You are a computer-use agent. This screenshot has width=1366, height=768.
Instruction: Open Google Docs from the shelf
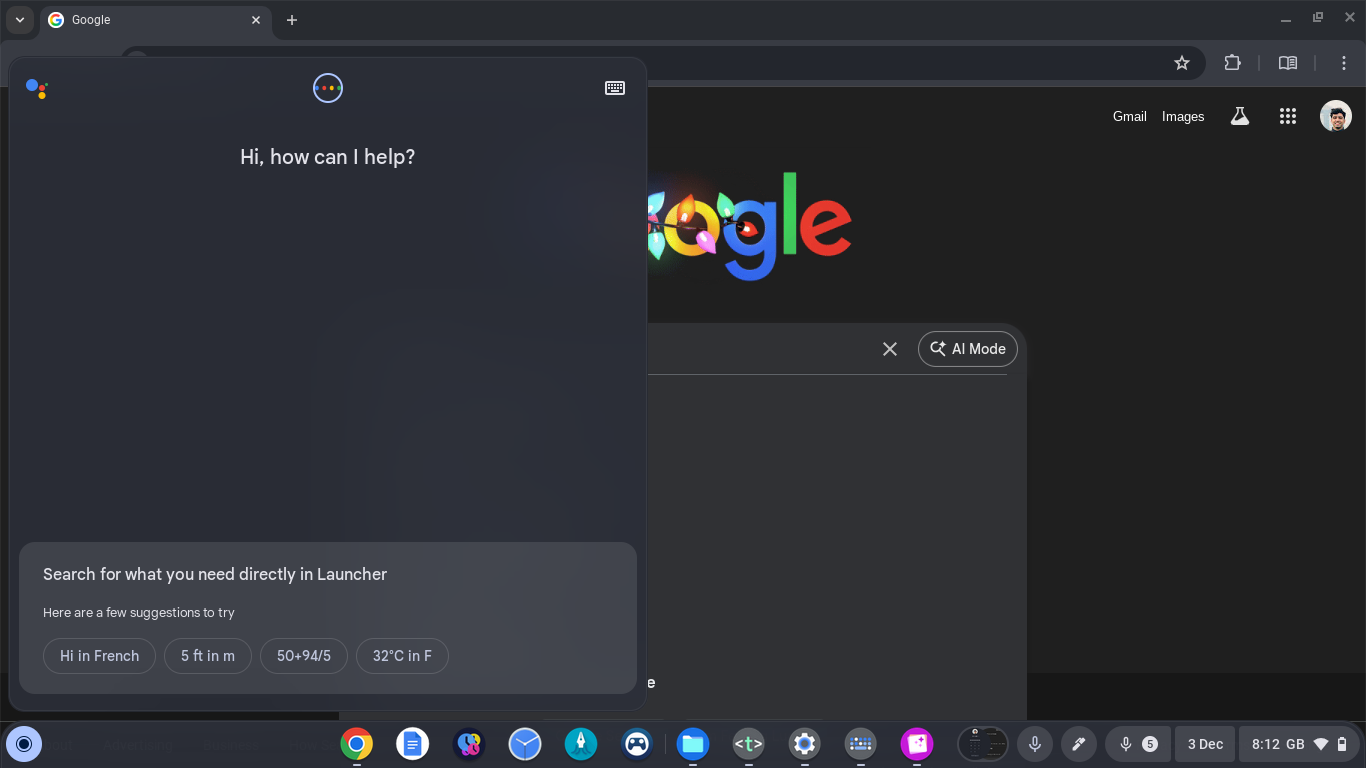[412, 744]
